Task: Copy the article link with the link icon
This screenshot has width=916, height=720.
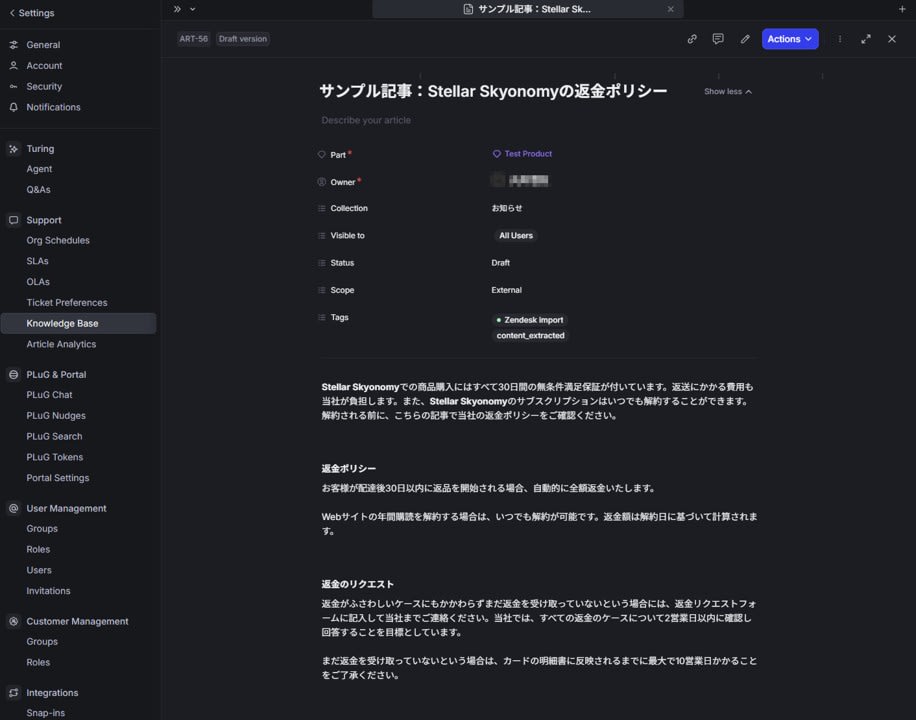Action: click(692, 39)
